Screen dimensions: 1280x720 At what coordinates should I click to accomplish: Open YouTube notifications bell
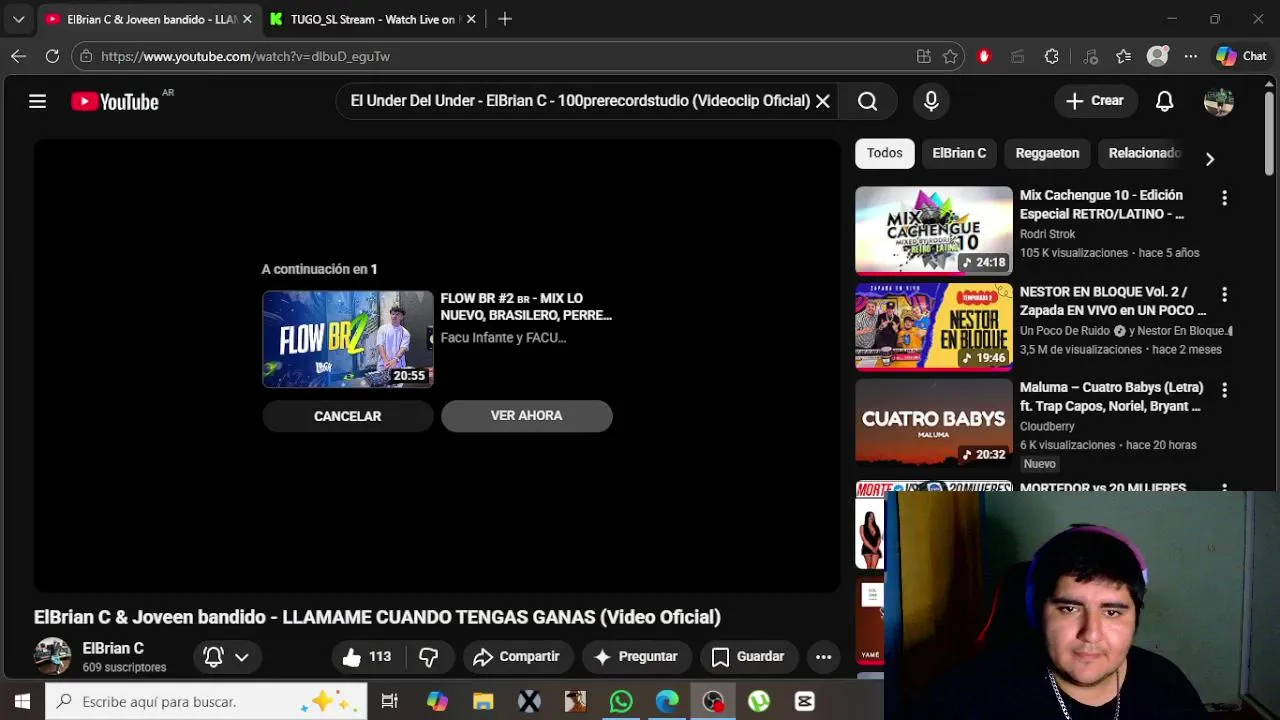[x=1164, y=101]
